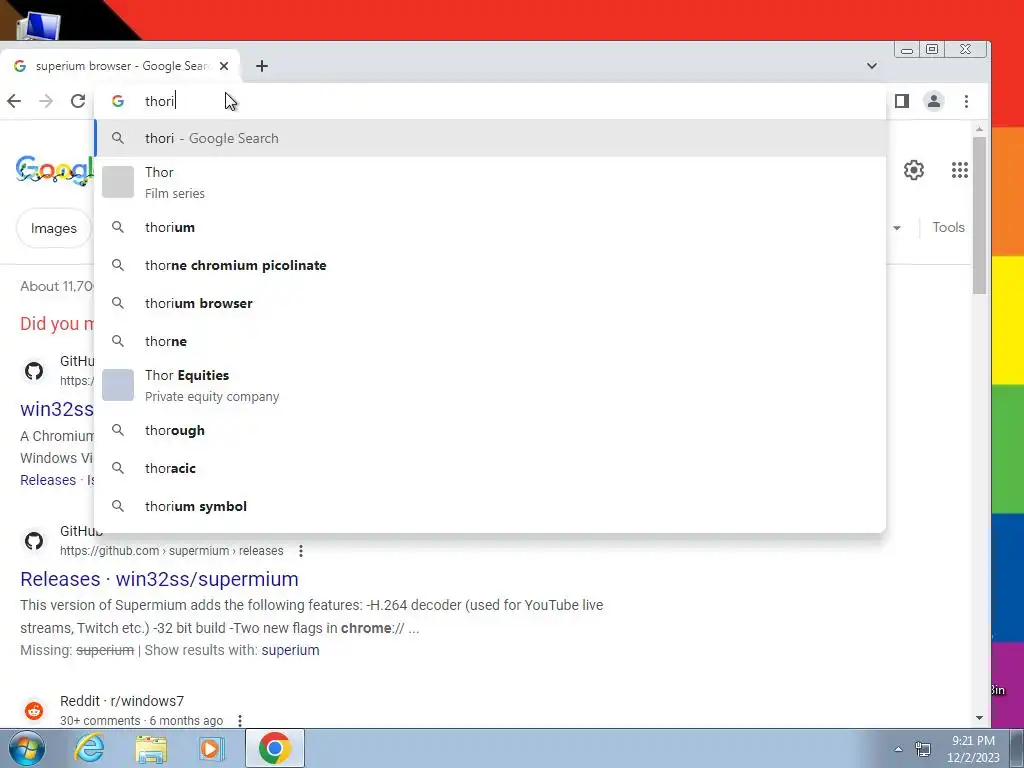Open the Chrome profile avatar
Viewport: 1024px width, 768px height.
(934, 101)
